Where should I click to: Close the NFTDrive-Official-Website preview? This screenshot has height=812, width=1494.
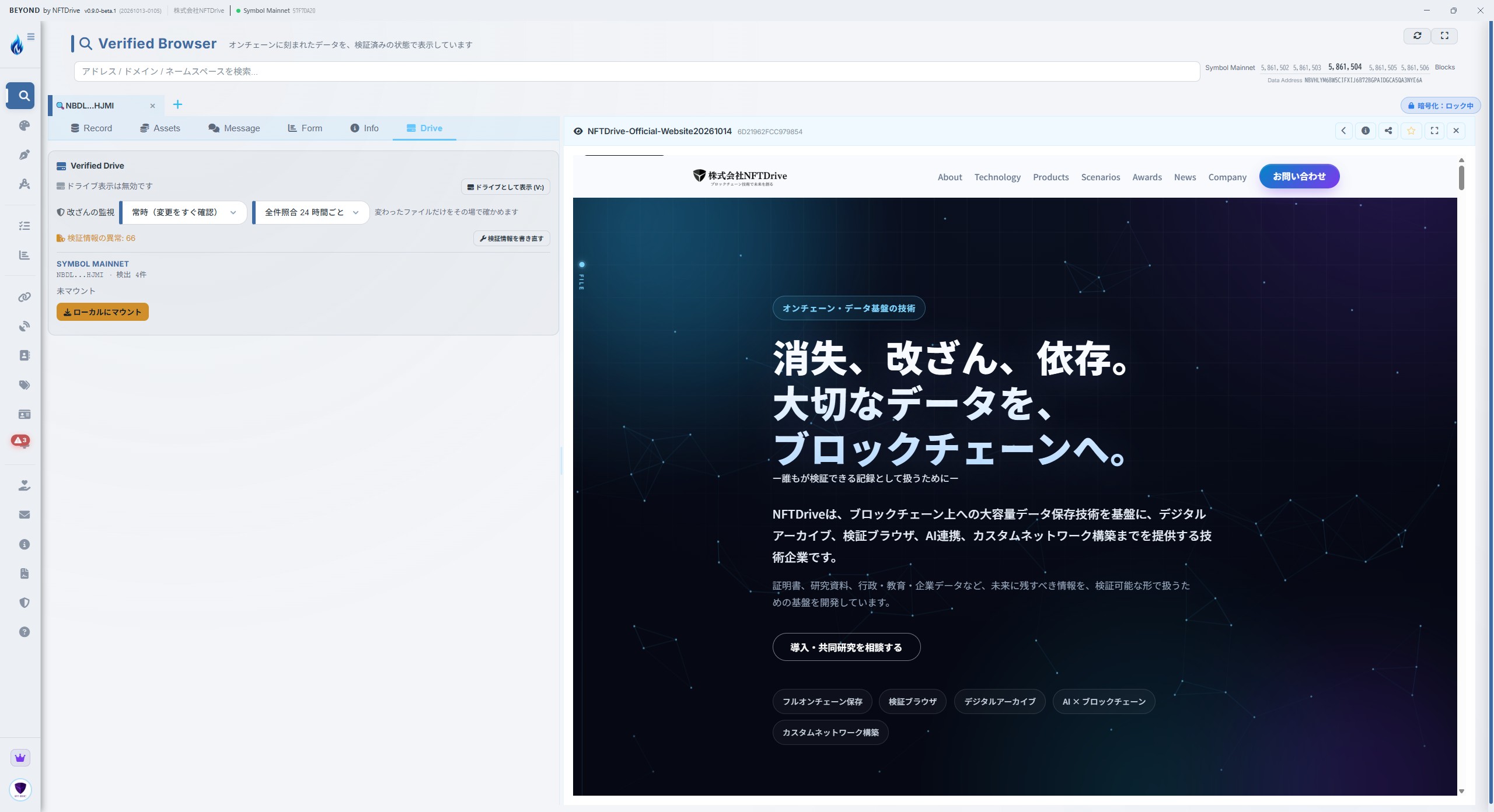[x=1456, y=131]
